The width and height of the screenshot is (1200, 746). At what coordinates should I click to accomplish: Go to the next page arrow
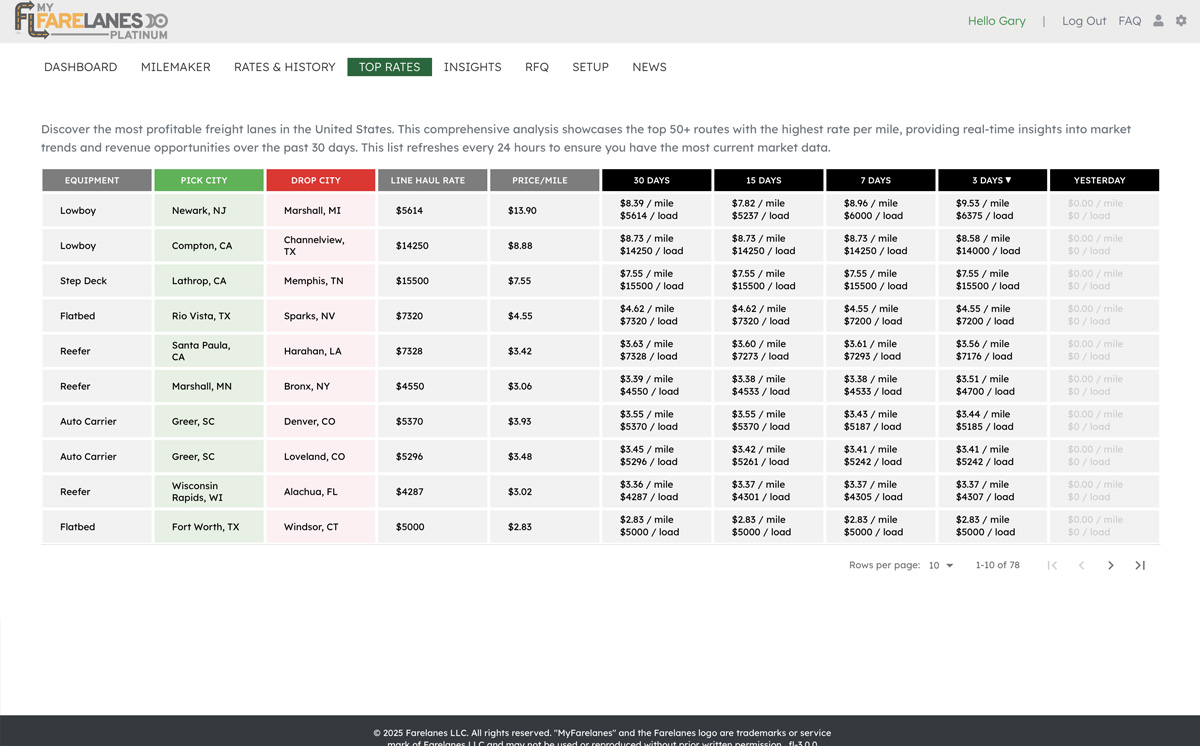coord(1110,566)
